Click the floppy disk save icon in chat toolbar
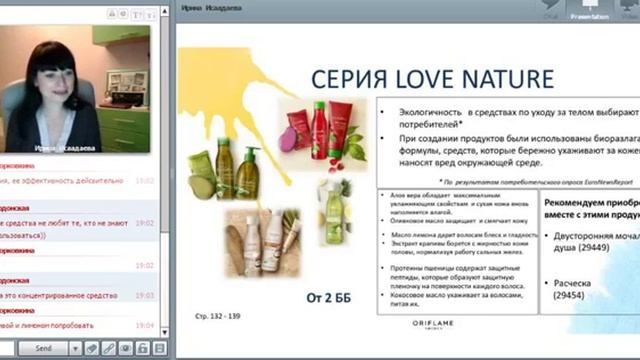The width and height of the screenshot is (640, 360). pyautogui.click(x=159, y=348)
